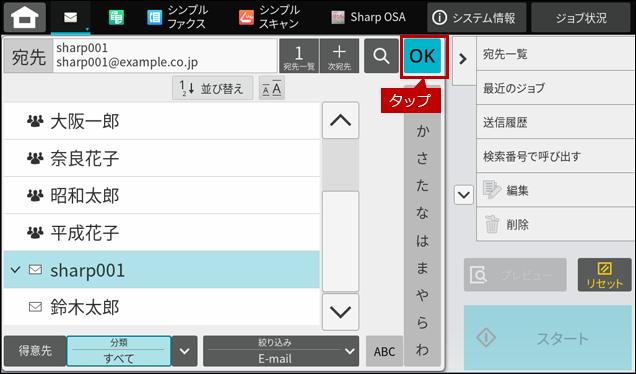Image resolution: width=636 pixels, height=374 pixels.
Task: Expand 分類 dropdown arrow
Action: (185, 351)
